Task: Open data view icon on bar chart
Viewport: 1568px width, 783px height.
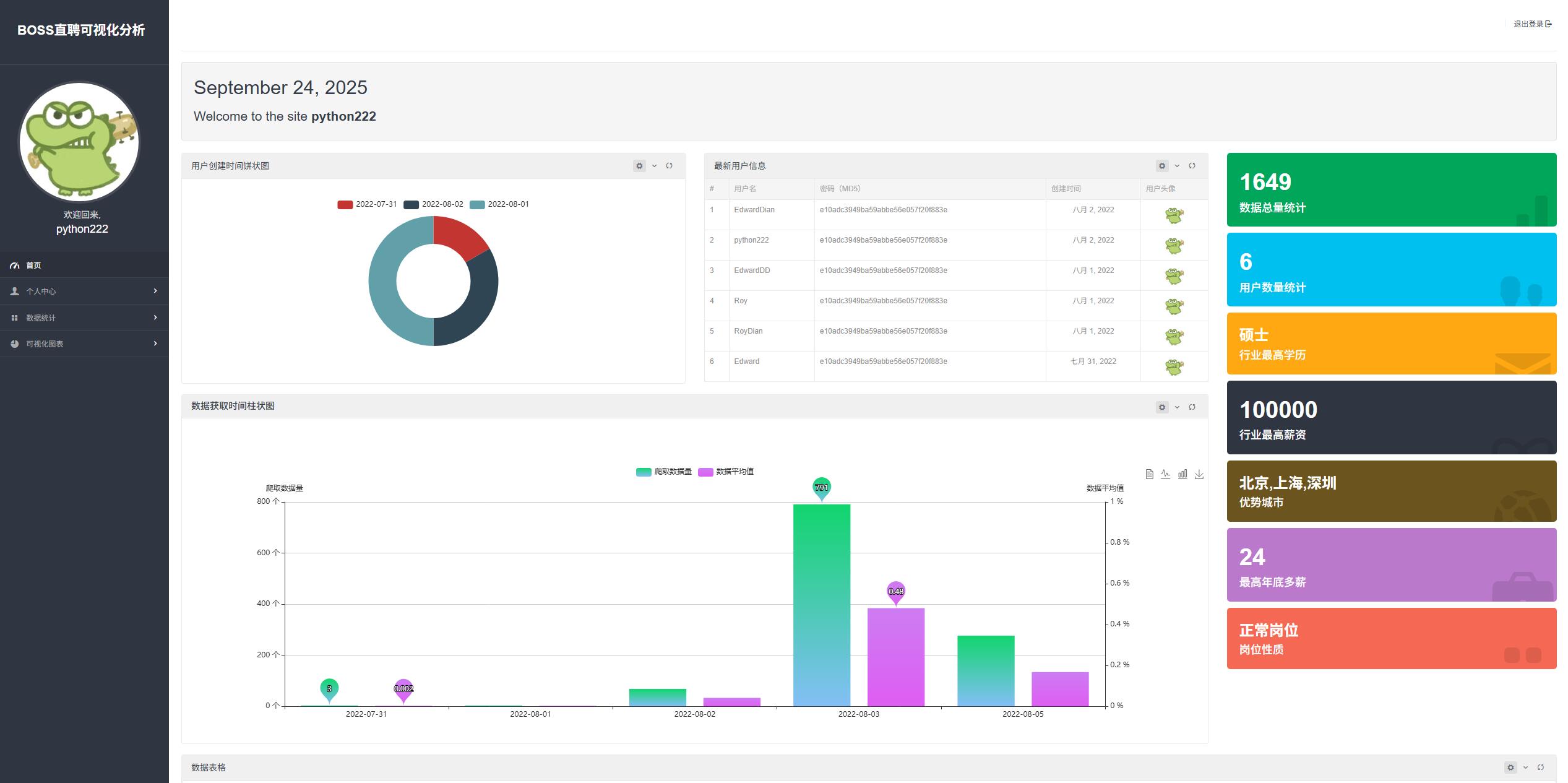Action: pos(1149,474)
